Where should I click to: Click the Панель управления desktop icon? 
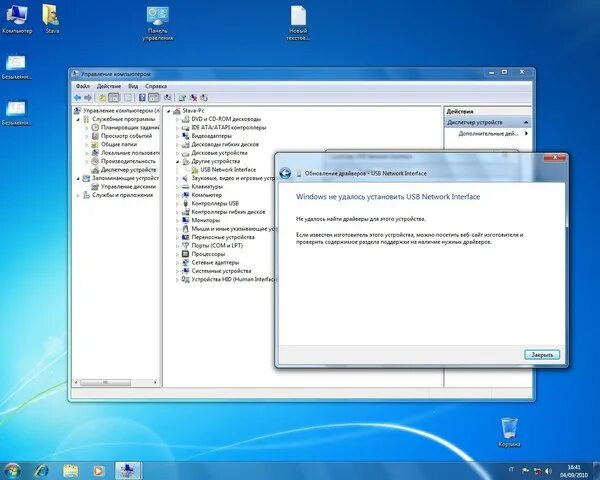tap(158, 23)
